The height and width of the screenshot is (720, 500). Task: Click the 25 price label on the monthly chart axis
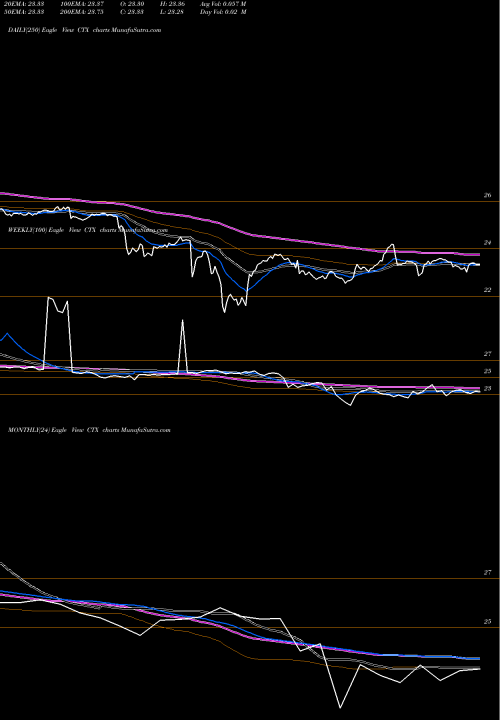pos(487,622)
